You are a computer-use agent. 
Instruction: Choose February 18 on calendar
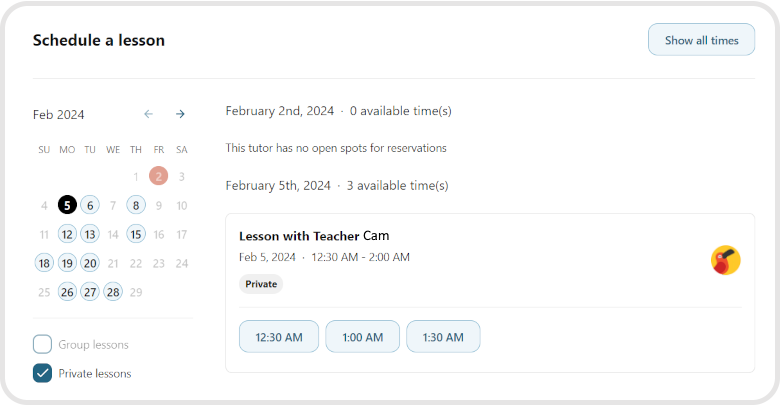point(44,263)
